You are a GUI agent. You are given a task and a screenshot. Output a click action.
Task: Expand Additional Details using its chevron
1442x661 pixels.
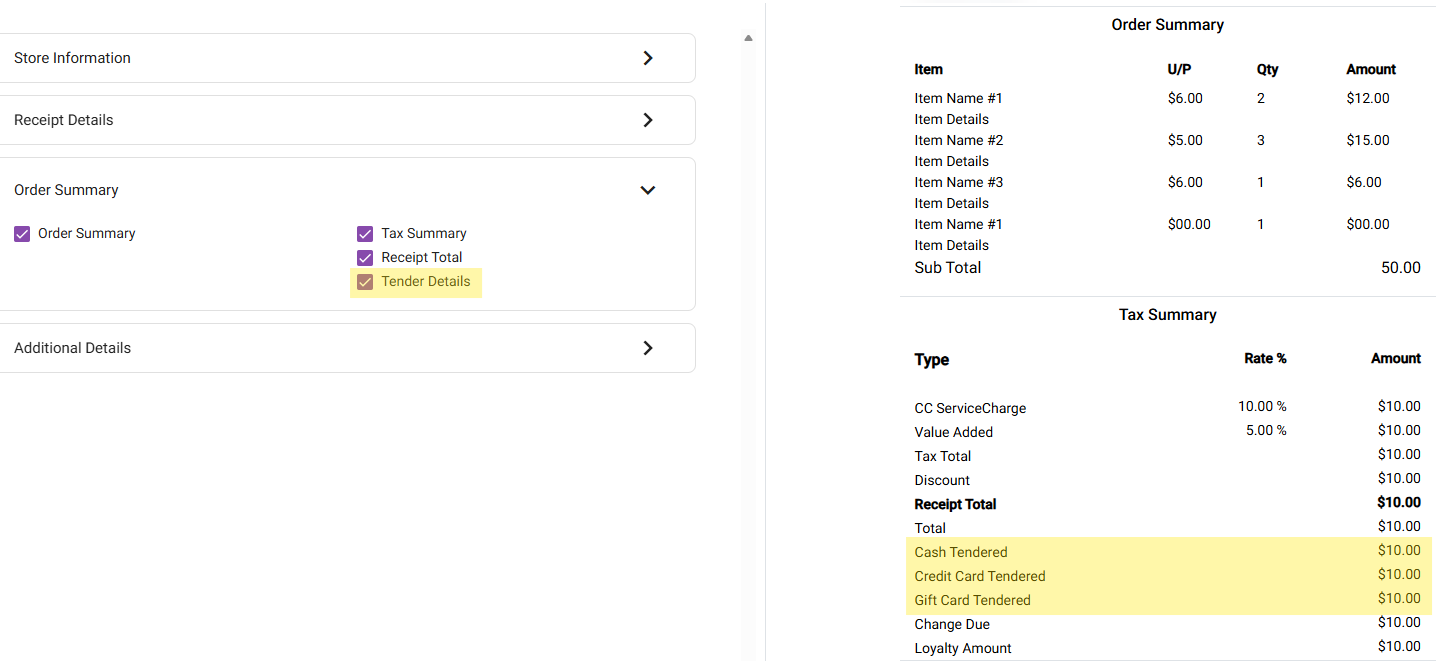coord(648,348)
